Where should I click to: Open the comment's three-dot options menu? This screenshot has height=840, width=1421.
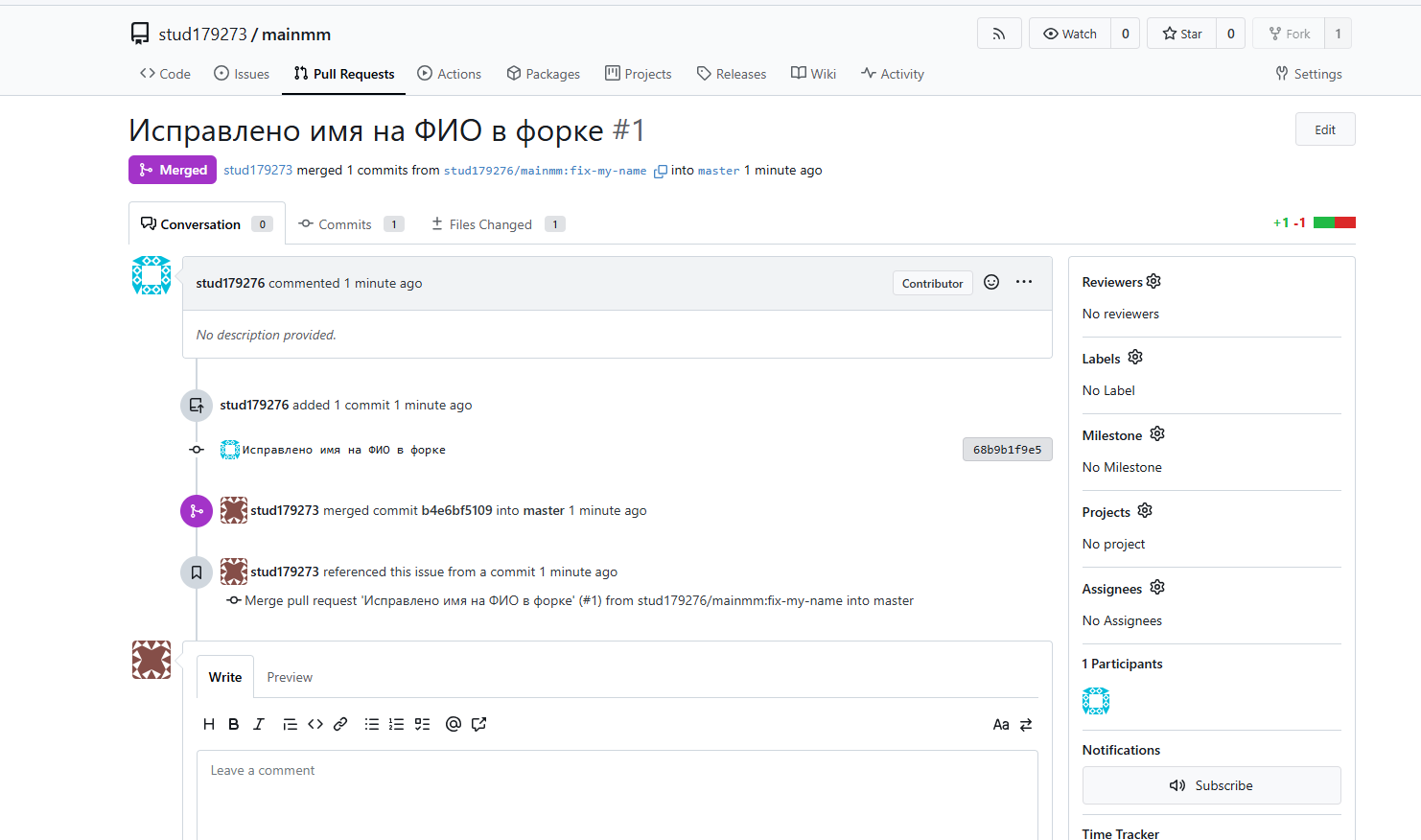[1024, 282]
